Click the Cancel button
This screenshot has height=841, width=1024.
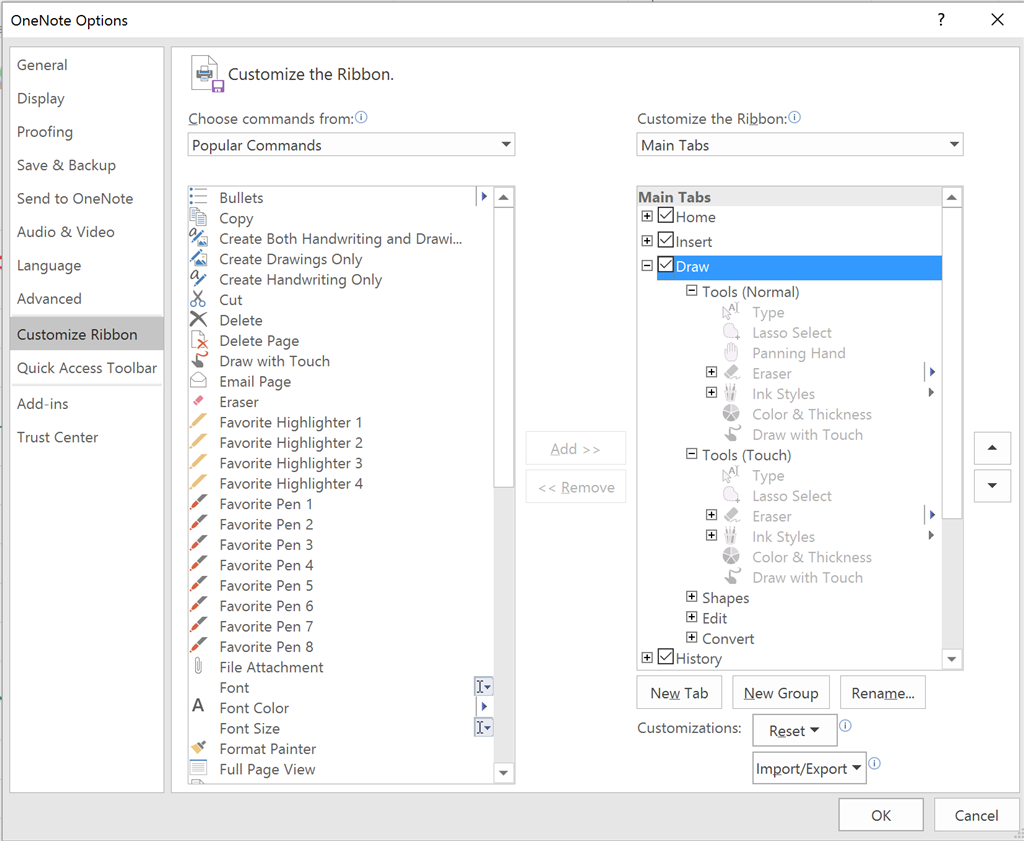click(x=976, y=815)
